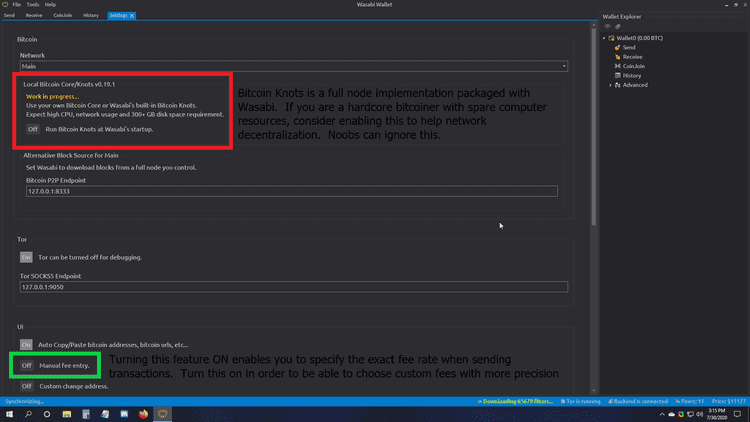This screenshot has height=422, width=750.
Task: Toggle Run Bitcoin Knots at startup switch
Action: coord(33,129)
